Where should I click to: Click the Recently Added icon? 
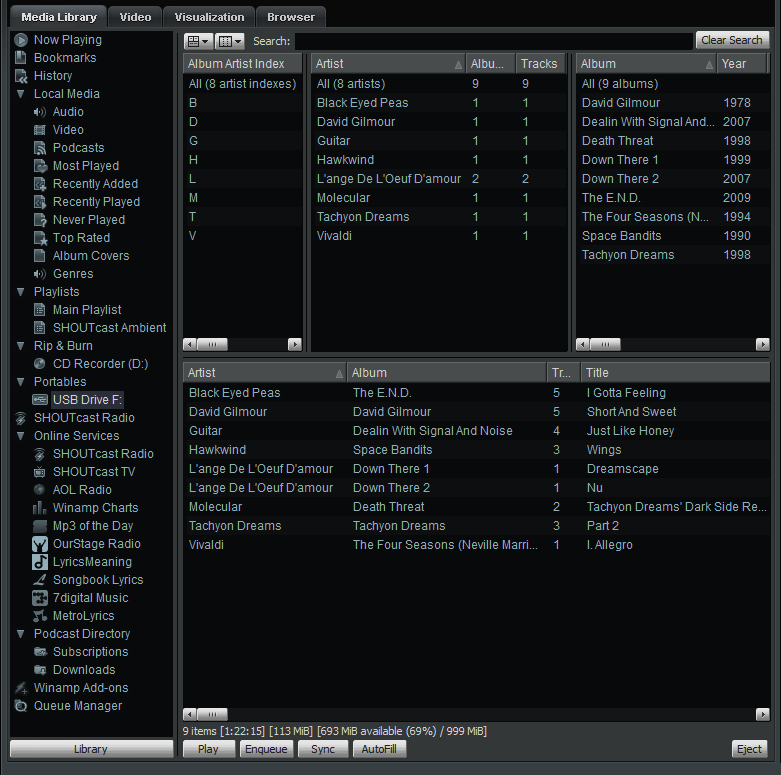pyautogui.click(x=40, y=184)
